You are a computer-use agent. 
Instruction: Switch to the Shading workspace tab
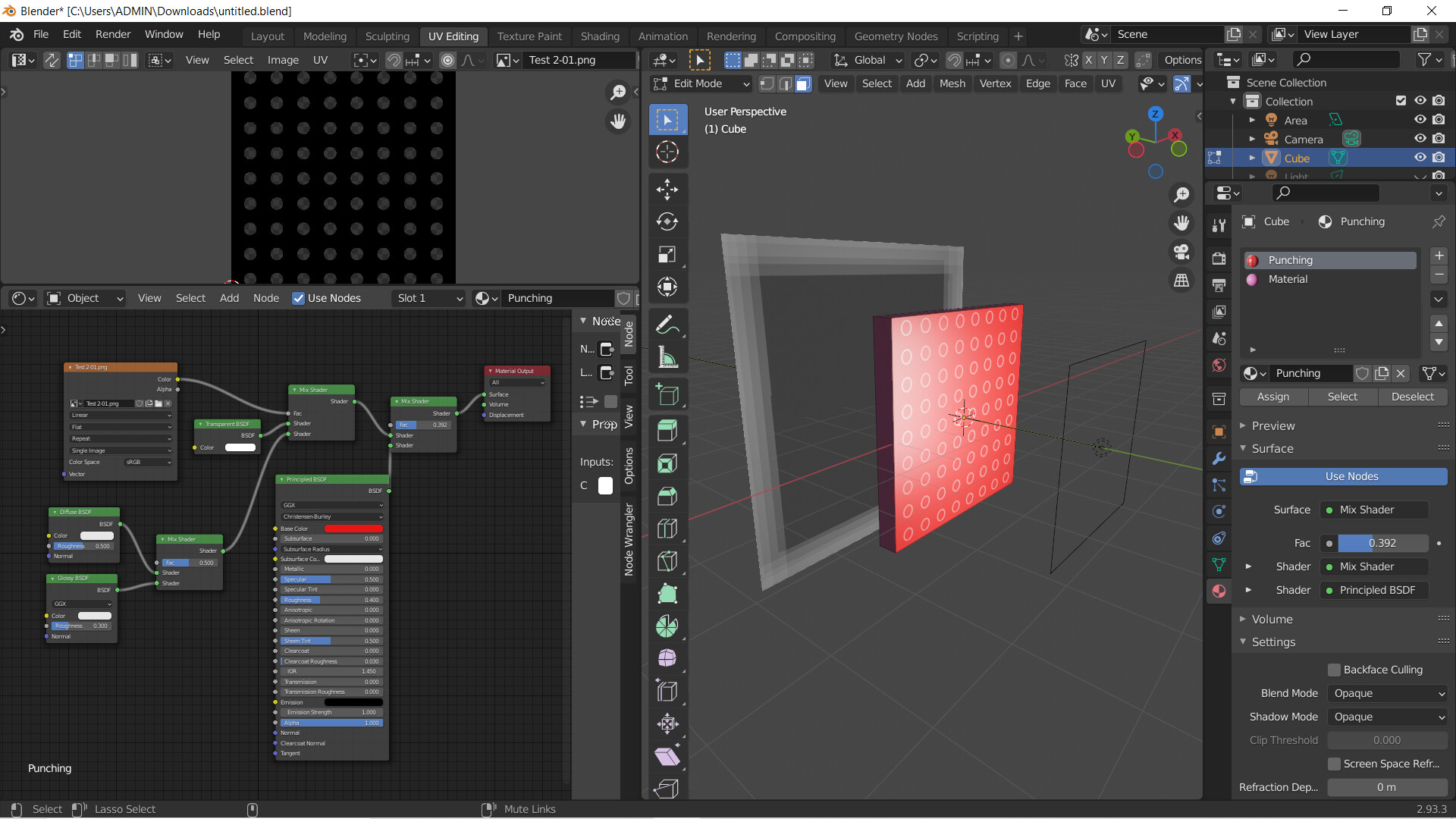[600, 36]
